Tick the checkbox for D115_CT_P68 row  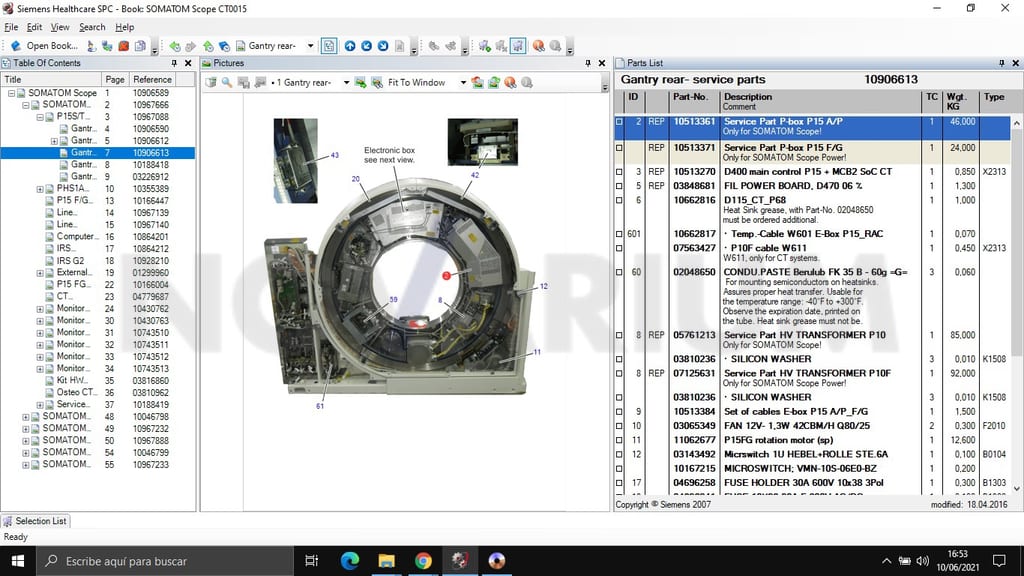(619, 200)
